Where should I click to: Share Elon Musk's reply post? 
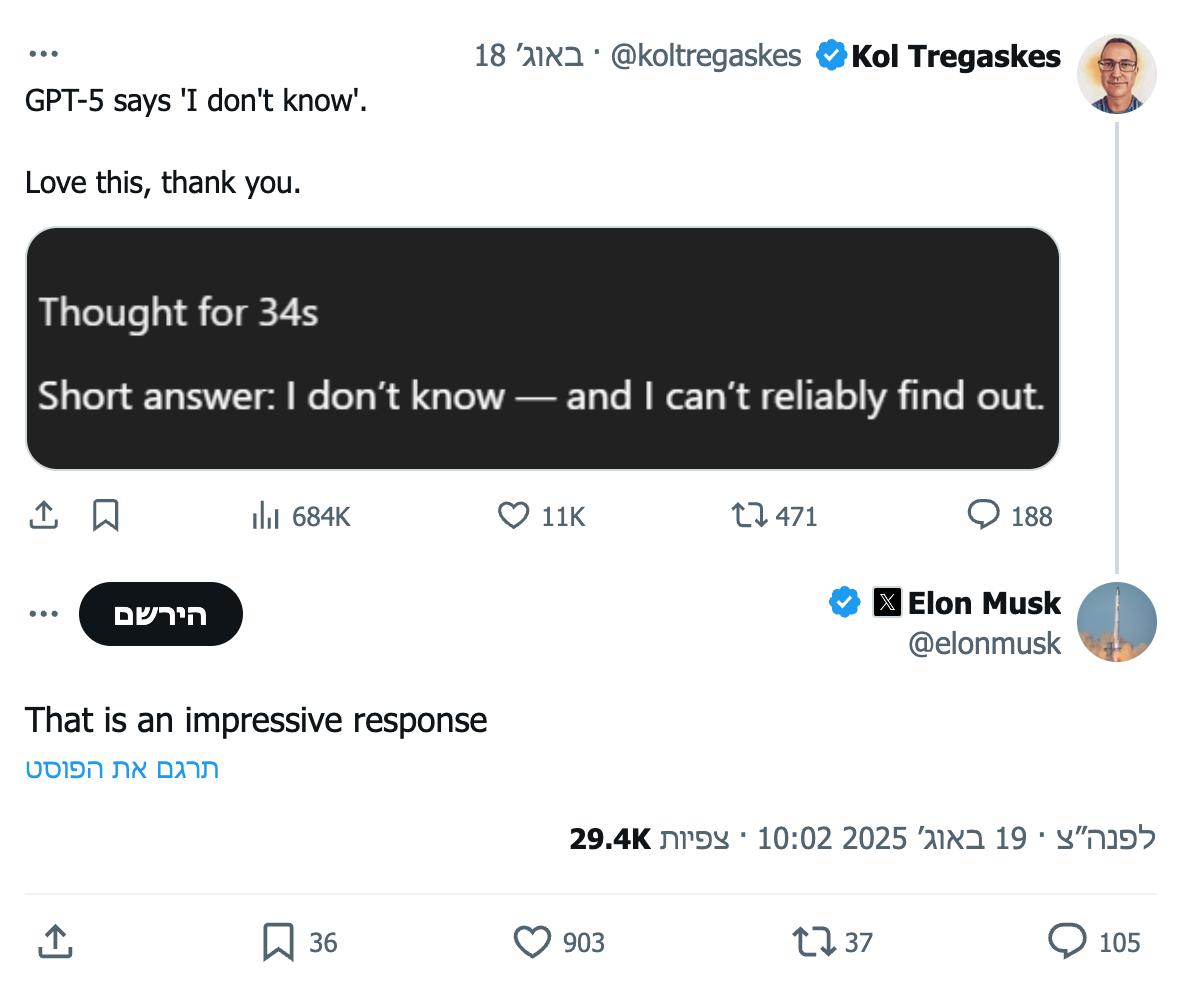(x=54, y=942)
